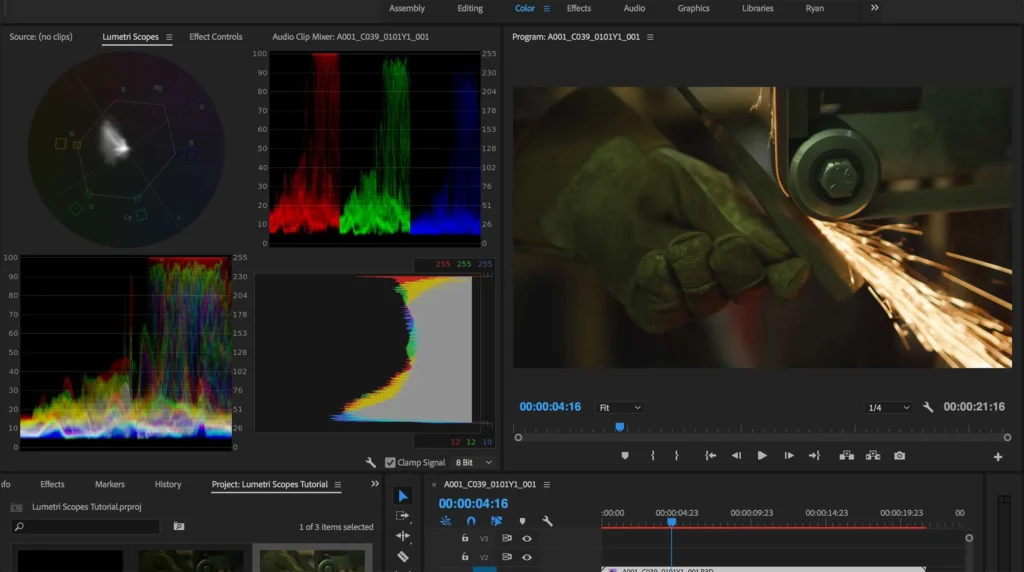The width and height of the screenshot is (1024, 572).
Task: Open the Editing workspace tab
Action: point(470,8)
